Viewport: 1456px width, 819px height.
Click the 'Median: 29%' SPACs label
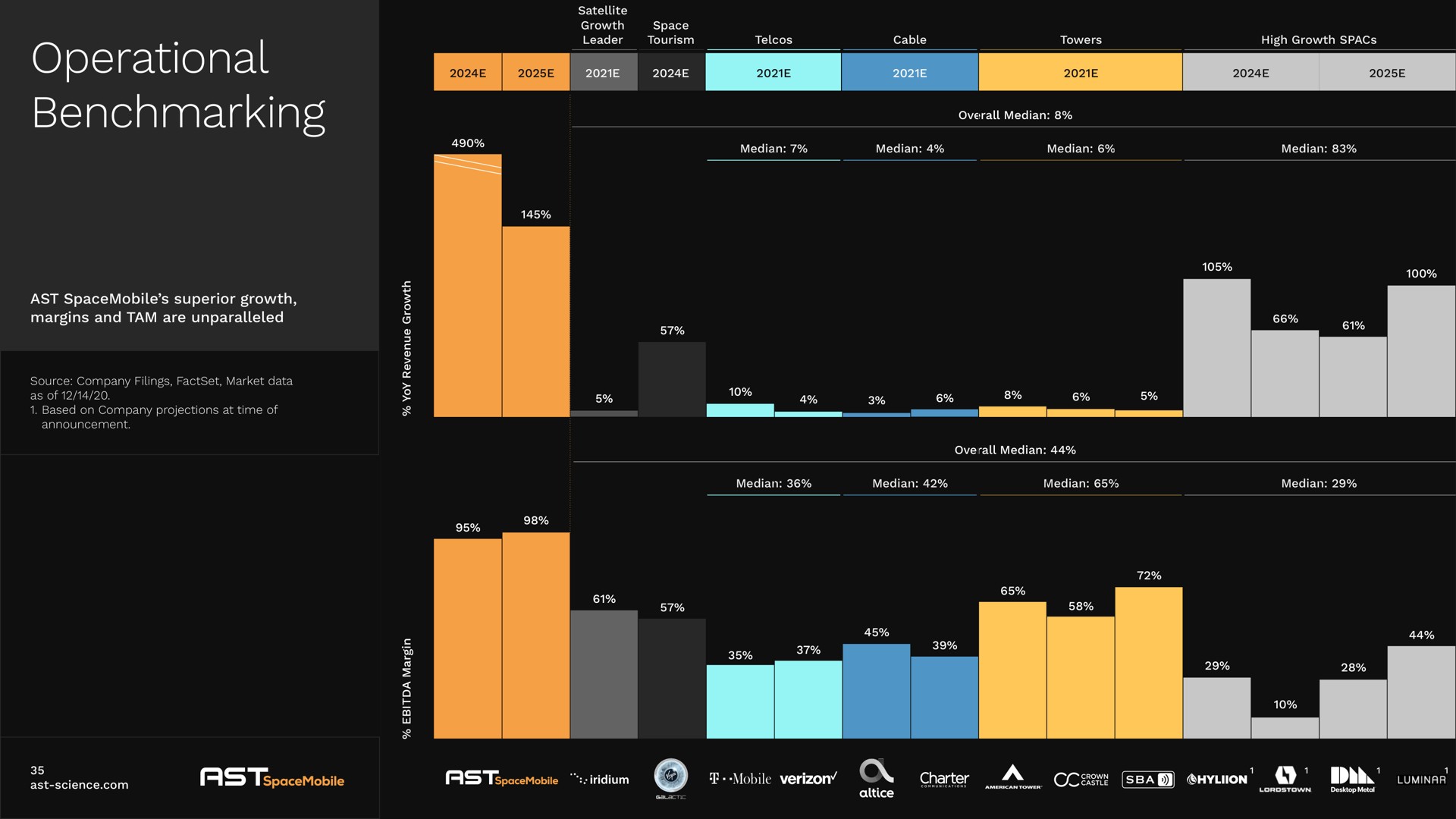coord(1319,484)
